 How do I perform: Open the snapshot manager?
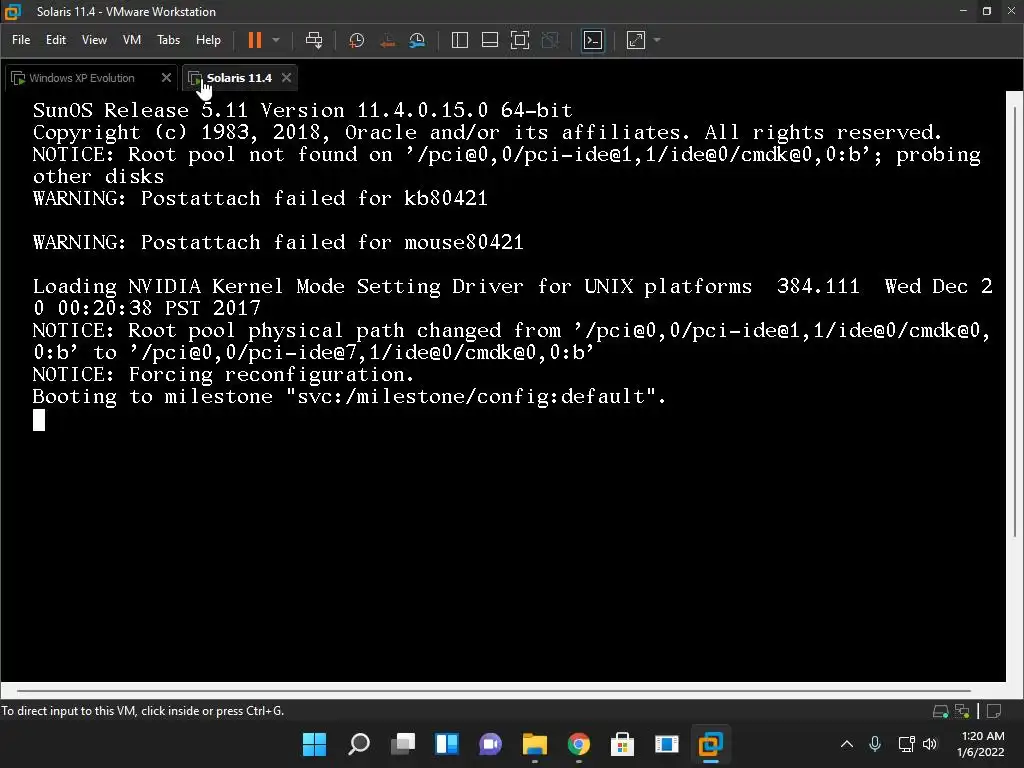[x=417, y=40]
